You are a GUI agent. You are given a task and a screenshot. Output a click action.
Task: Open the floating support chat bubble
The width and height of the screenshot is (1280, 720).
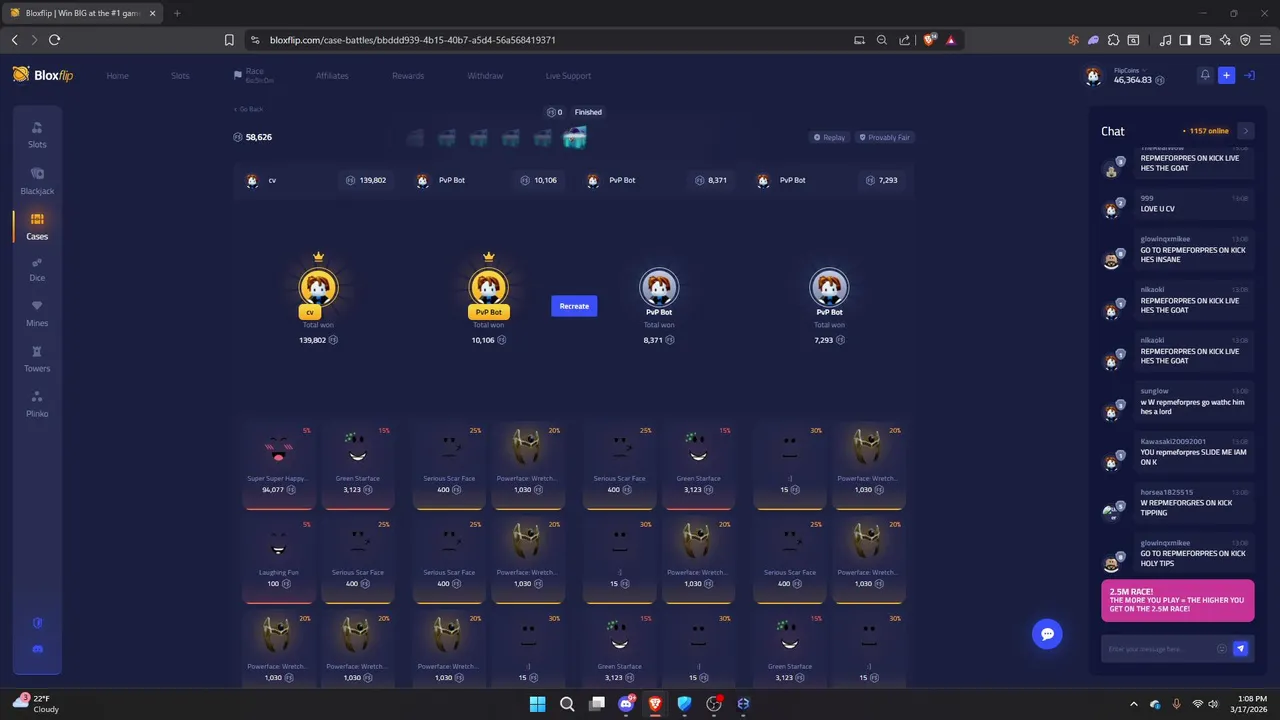tap(1047, 634)
